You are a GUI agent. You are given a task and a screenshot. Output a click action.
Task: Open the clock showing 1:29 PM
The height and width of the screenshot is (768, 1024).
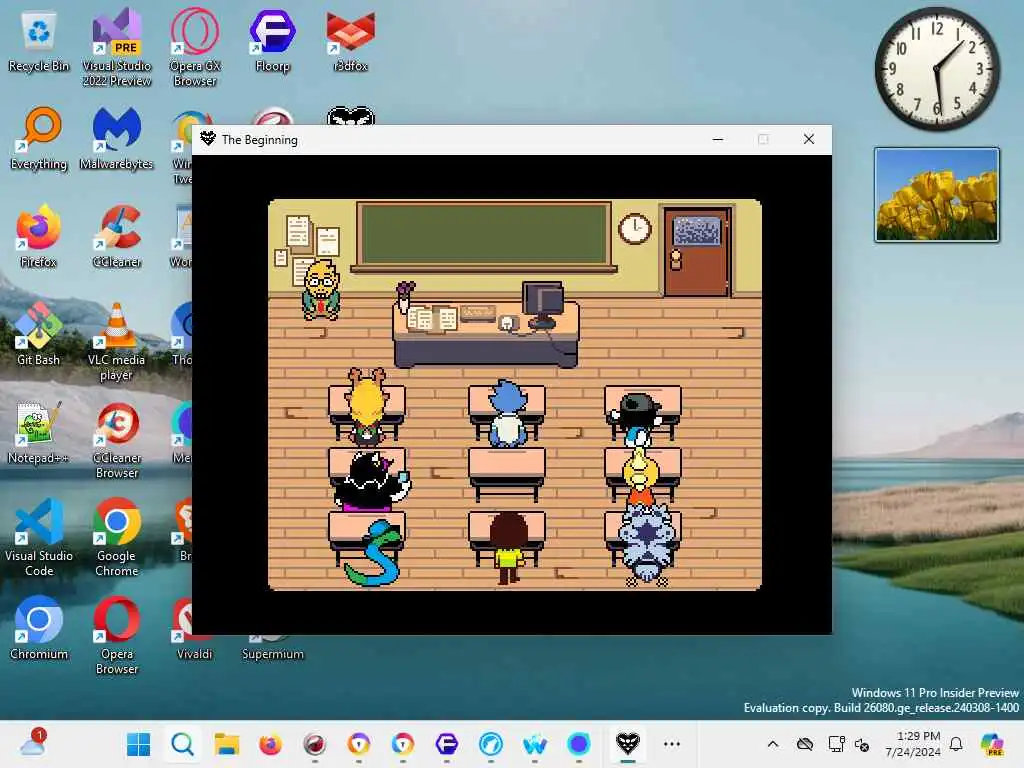(x=913, y=744)
